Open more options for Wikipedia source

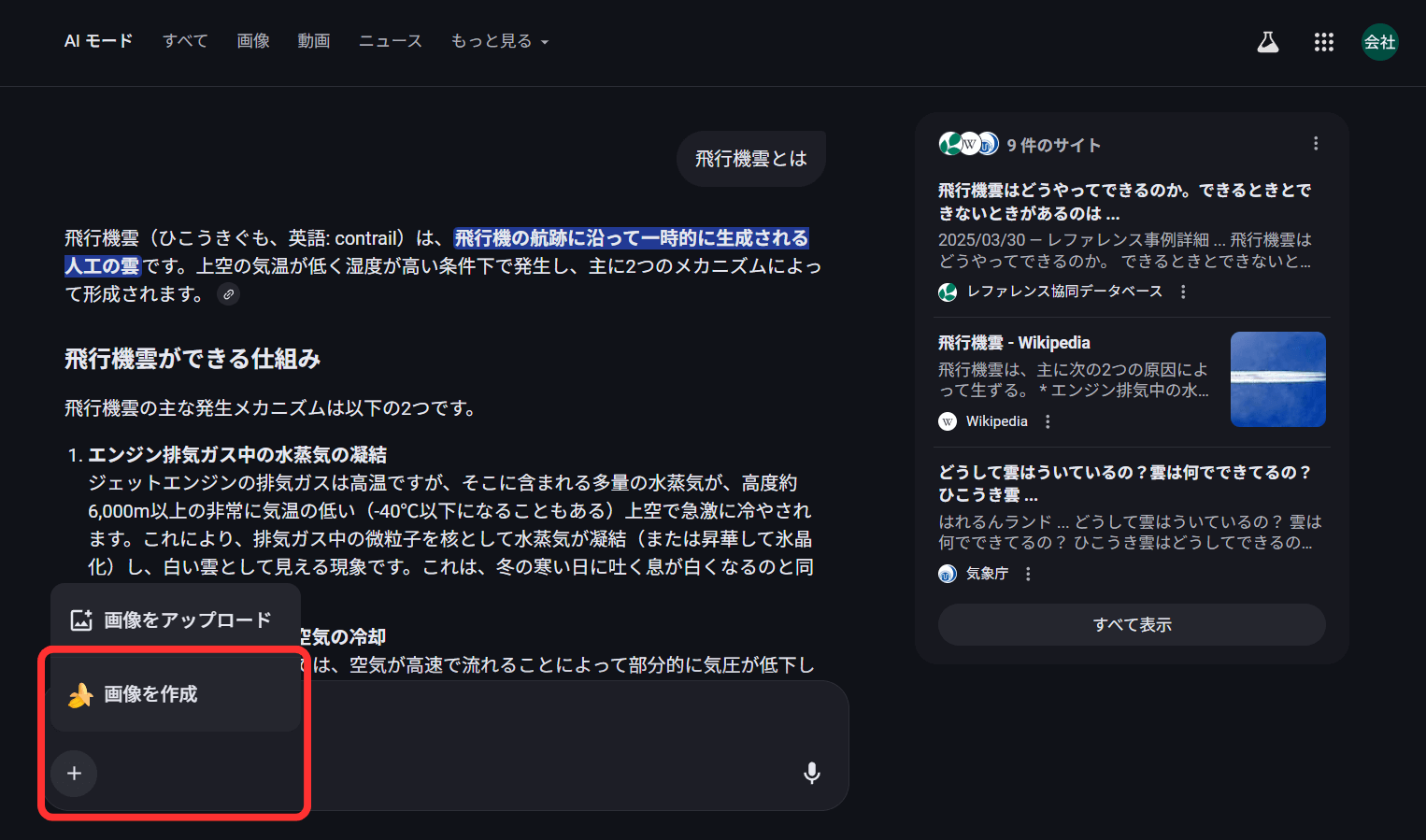tap(1048, 421)
